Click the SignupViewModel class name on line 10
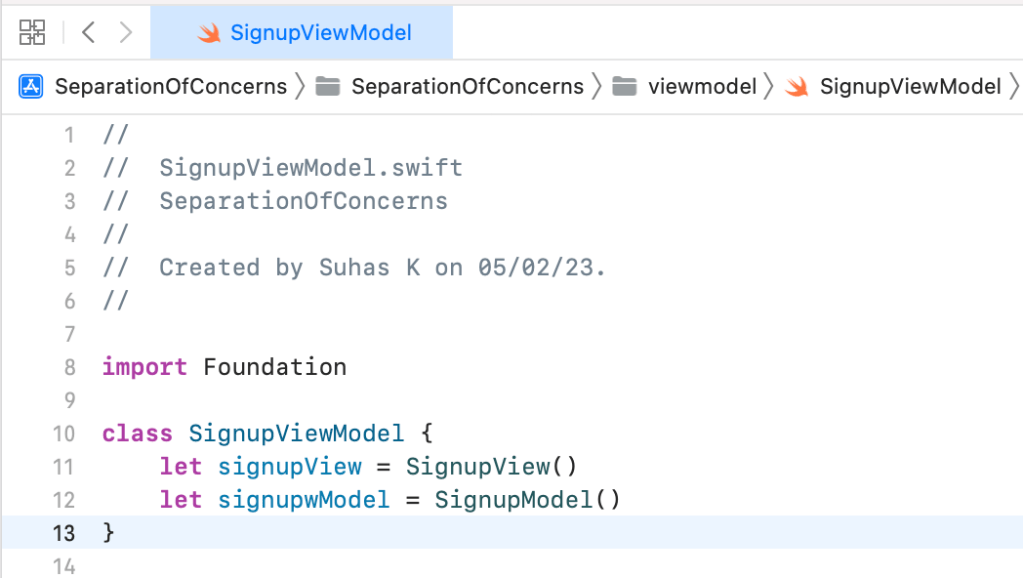1023x578 pixels. click(296, 434)
